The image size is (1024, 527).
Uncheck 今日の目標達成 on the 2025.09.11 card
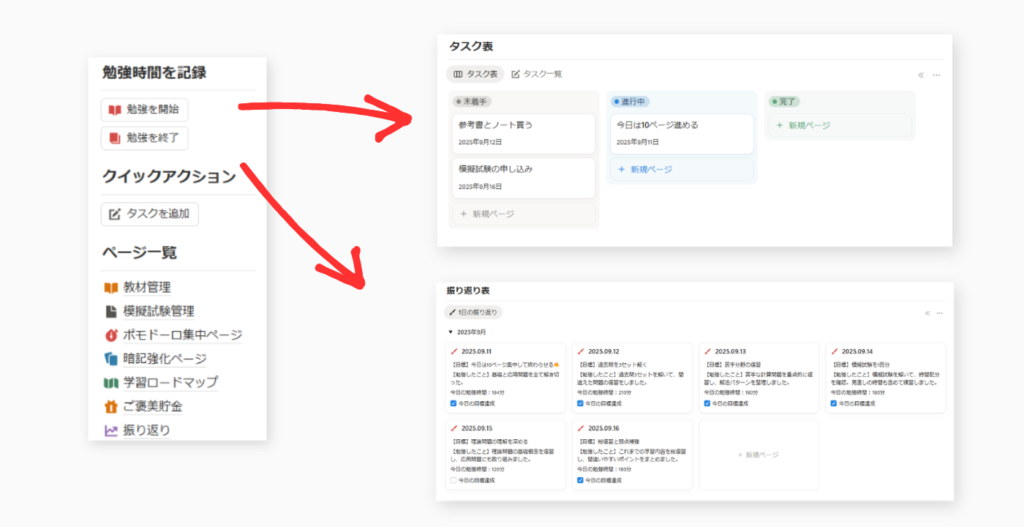tap(454, 404)
